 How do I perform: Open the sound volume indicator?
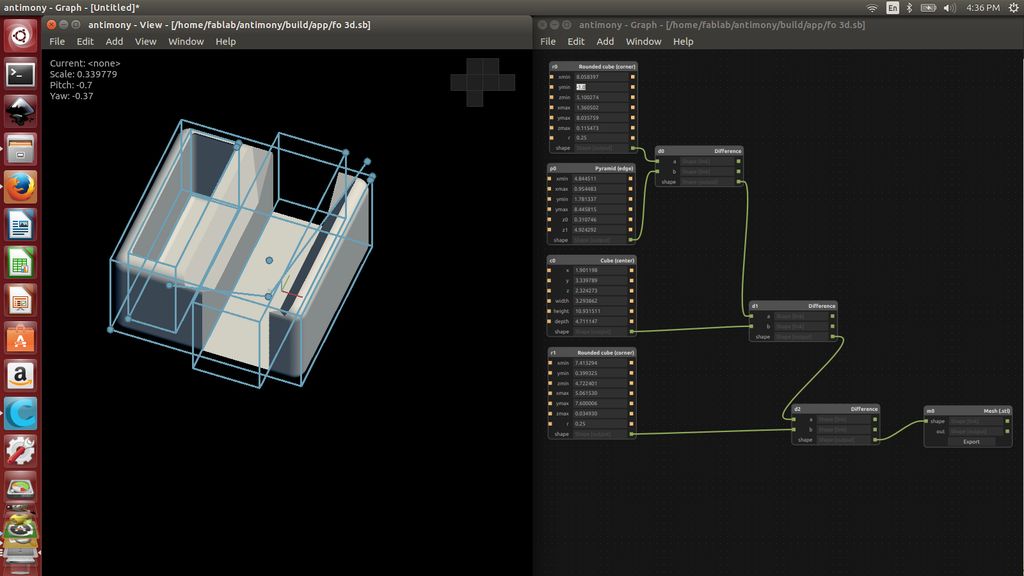pos(950,8)
